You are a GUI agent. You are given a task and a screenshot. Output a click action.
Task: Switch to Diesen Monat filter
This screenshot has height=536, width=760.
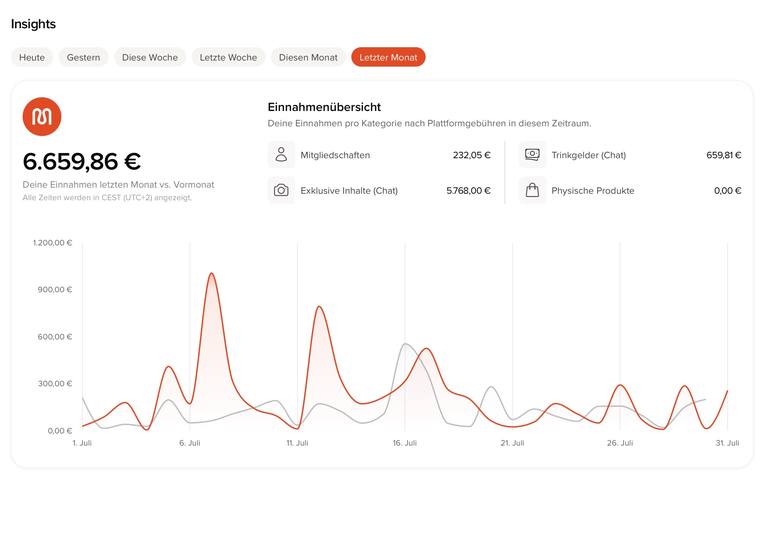pyautogui.click(x=308, y=57)
